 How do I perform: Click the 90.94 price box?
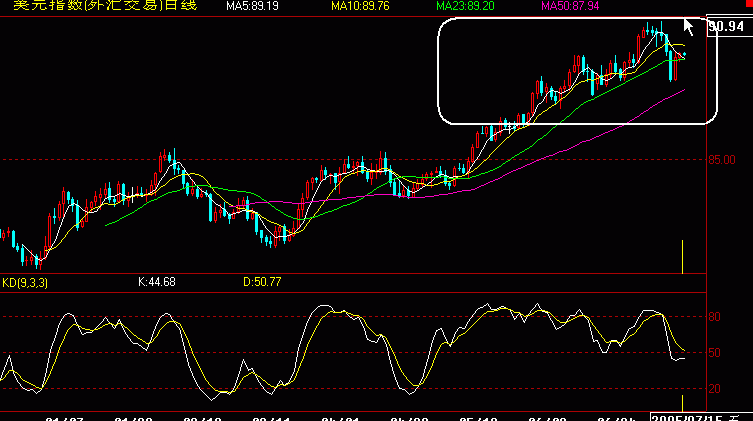[x=729, y=26]
